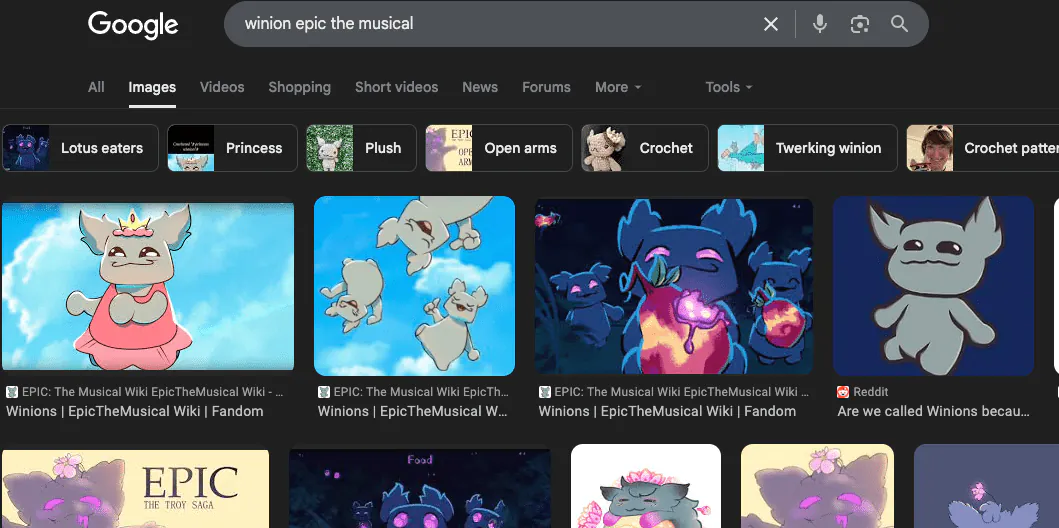The image size is (1059, 528).
Task: Filter by Plush chip
Action: click(361, 148)
